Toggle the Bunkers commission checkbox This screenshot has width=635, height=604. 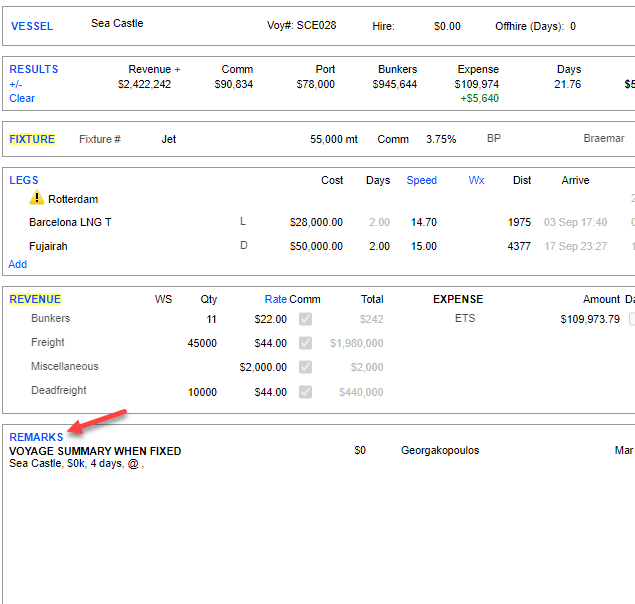click(306, 319)
